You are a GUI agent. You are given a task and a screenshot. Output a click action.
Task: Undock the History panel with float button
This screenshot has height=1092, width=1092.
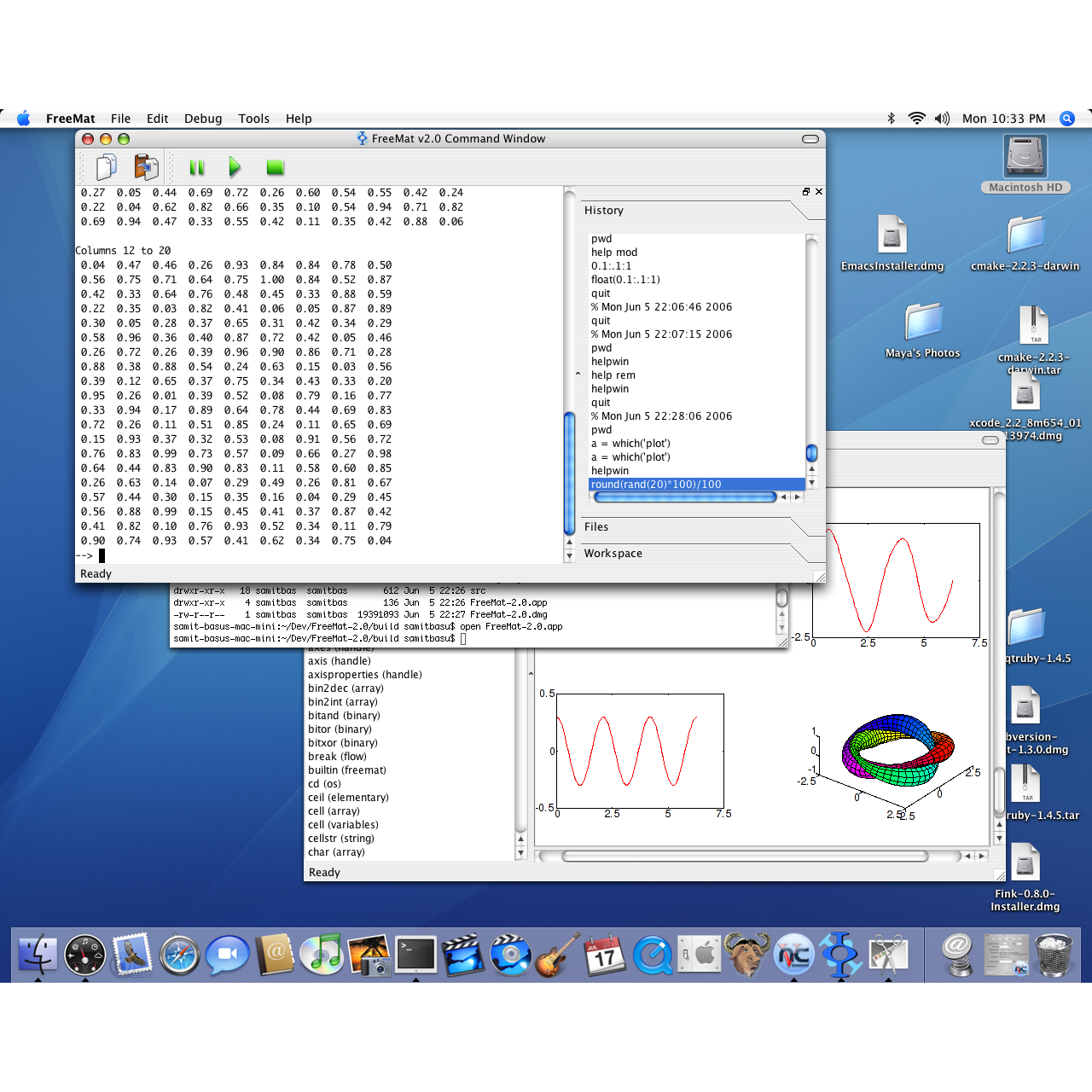click(x=806, y=192)
